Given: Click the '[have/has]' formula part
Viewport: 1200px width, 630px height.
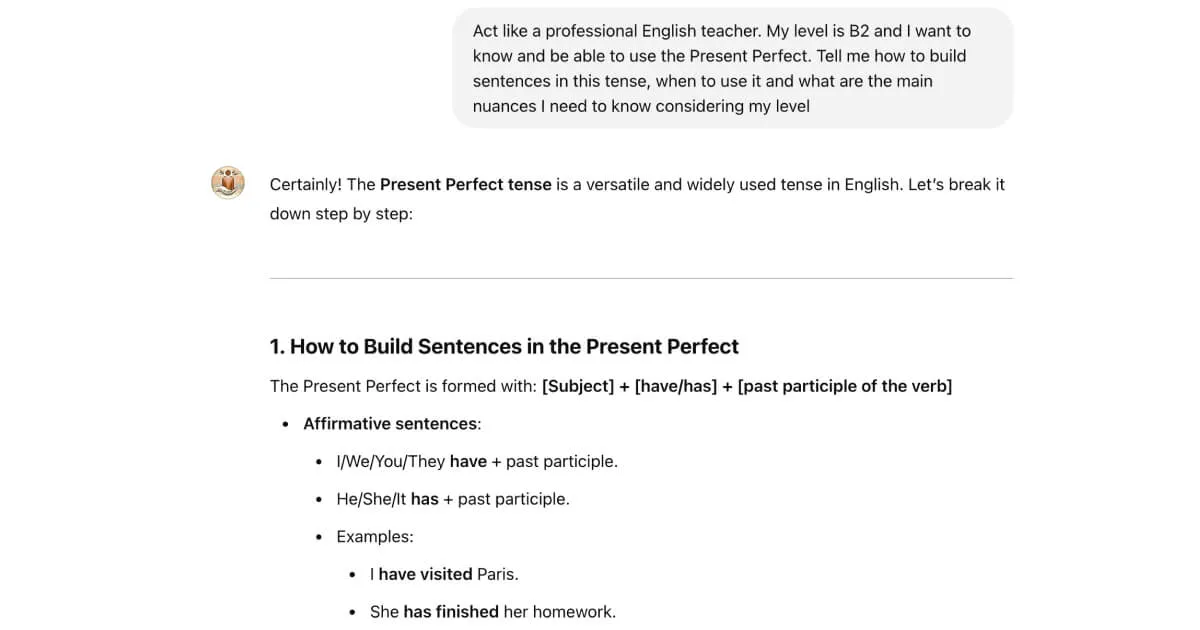Looking at the screenshot, I should point(676,387).
